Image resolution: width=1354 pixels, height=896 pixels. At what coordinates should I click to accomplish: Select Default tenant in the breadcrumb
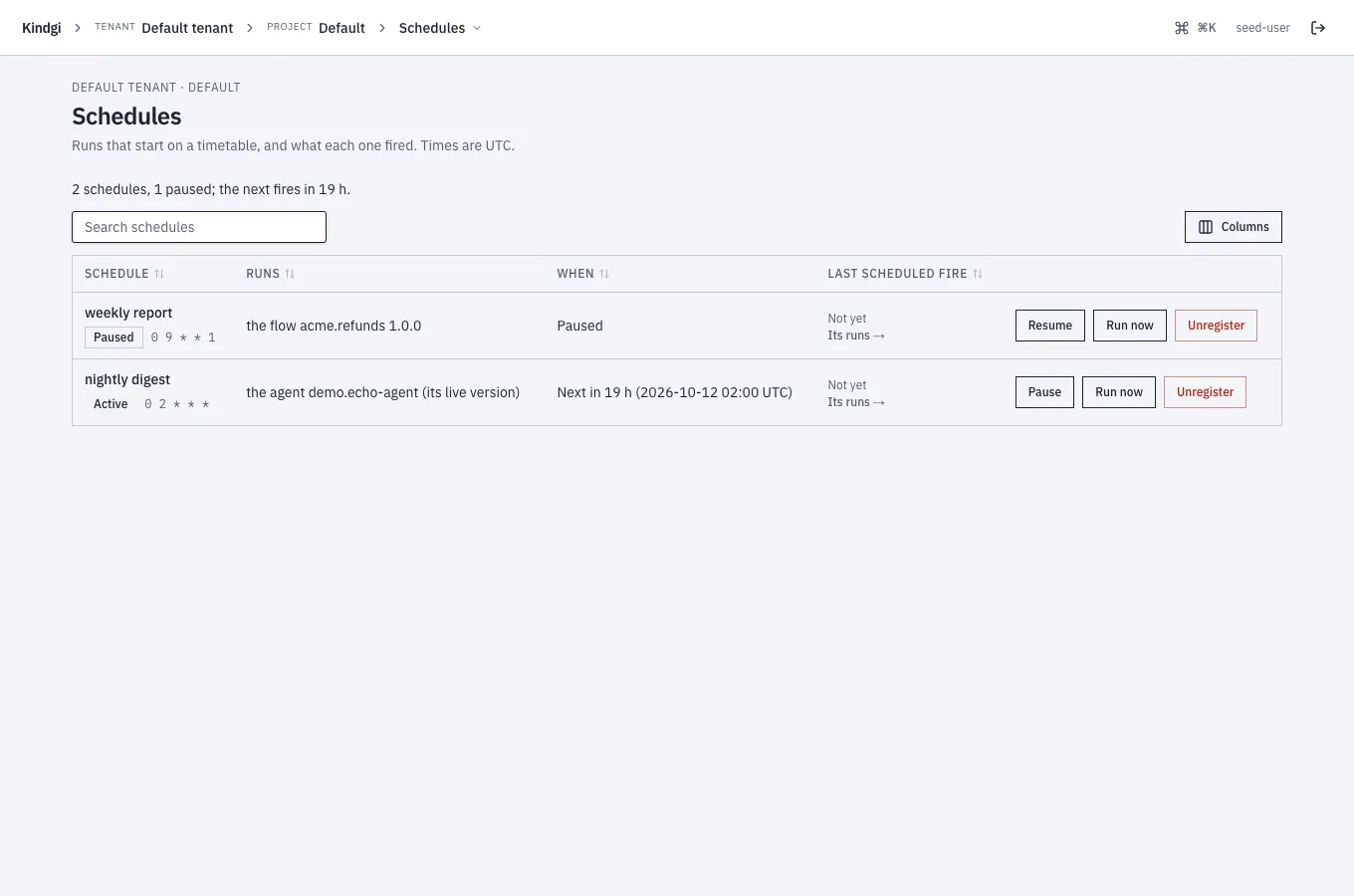187,28
